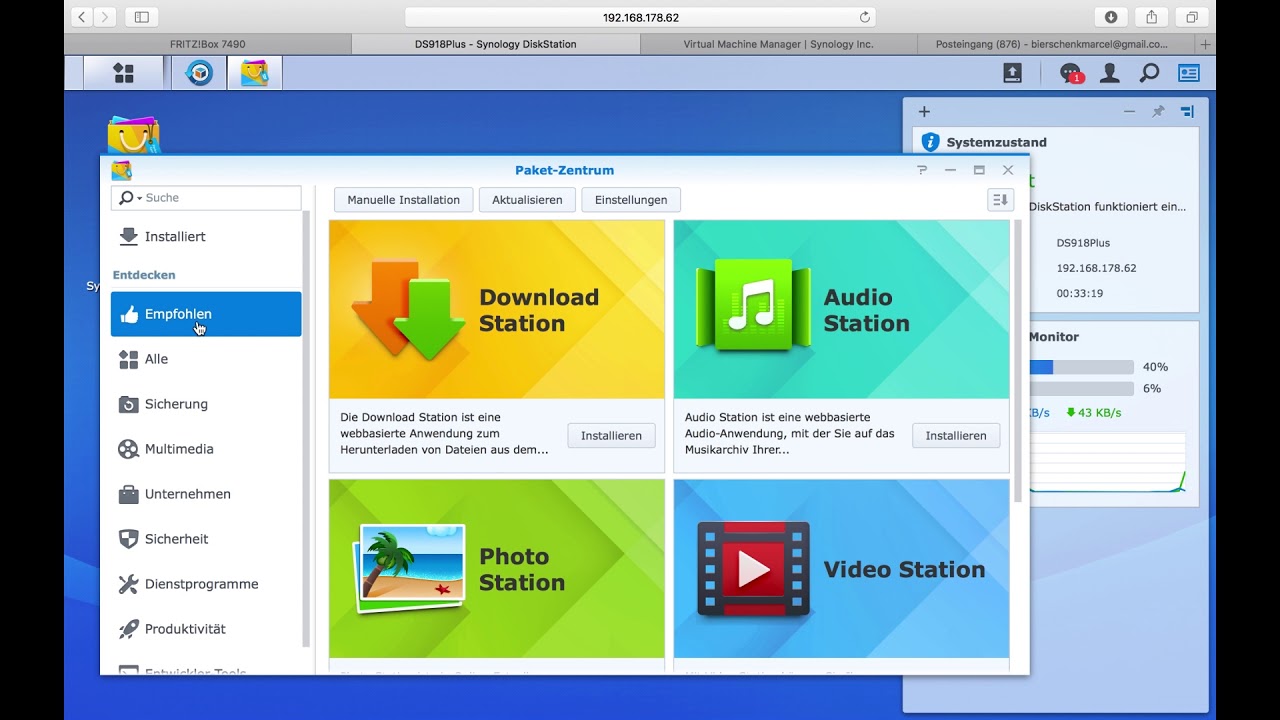Click the Download Station title text
Viewport: 1280px width, 720px height.
(x=539, y=310)
